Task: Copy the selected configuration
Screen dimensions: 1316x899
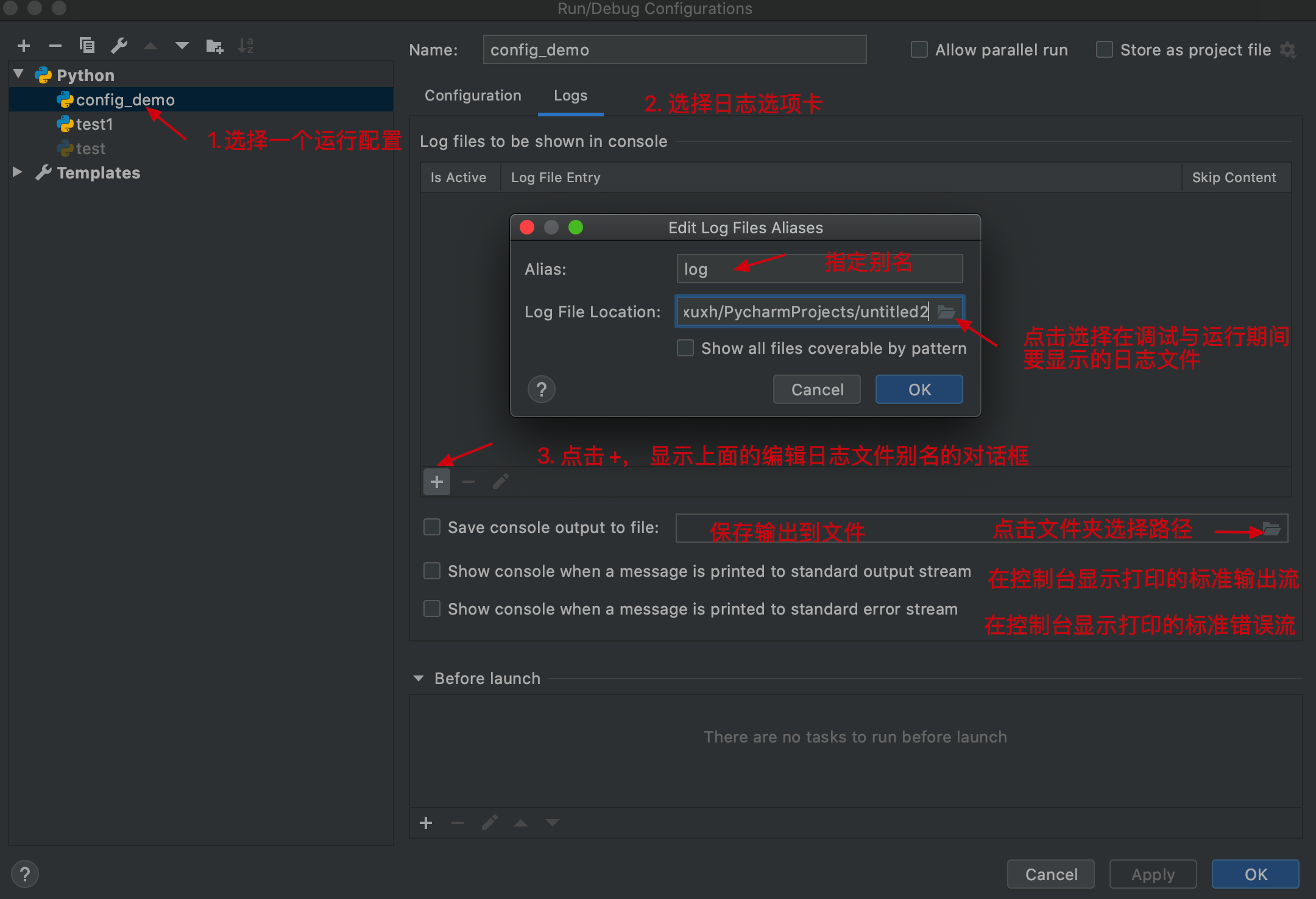Action: 87,46
